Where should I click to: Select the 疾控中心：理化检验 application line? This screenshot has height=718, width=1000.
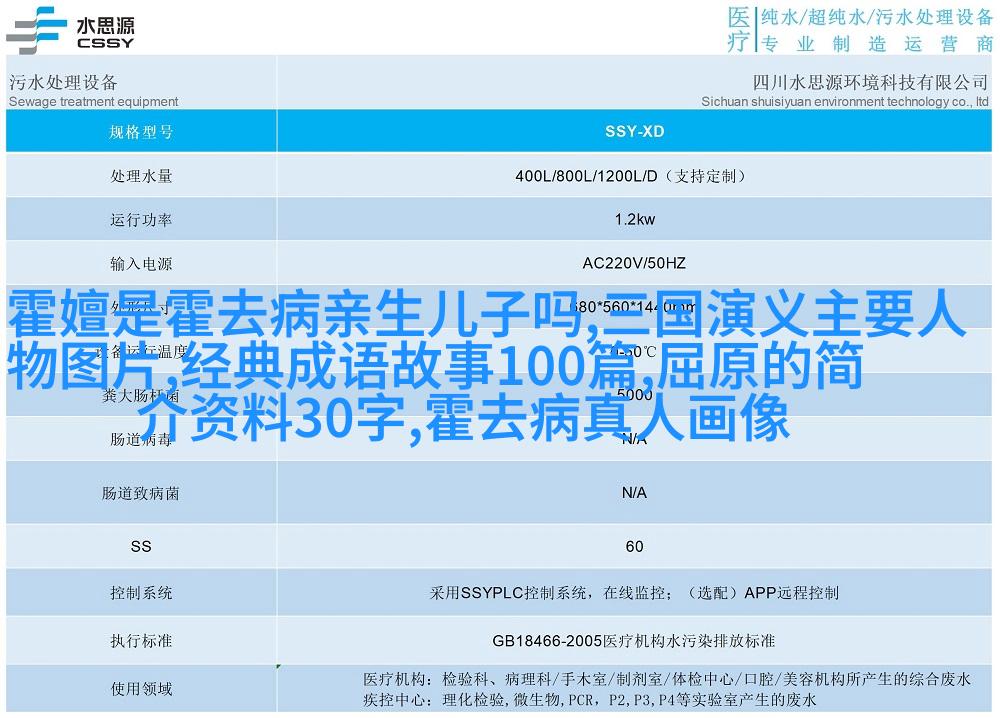pyautogui.click(x=589, y=700)
